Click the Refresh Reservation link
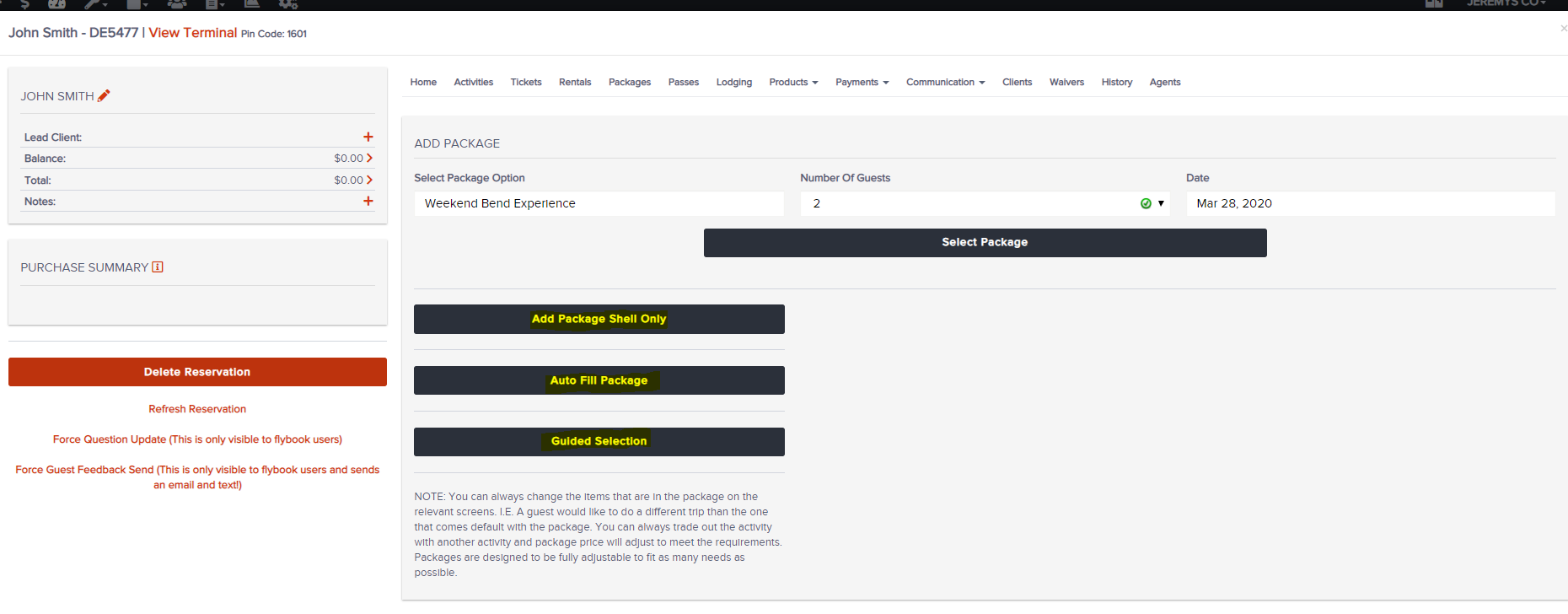 pyautogui.click(x=197, y=409)
